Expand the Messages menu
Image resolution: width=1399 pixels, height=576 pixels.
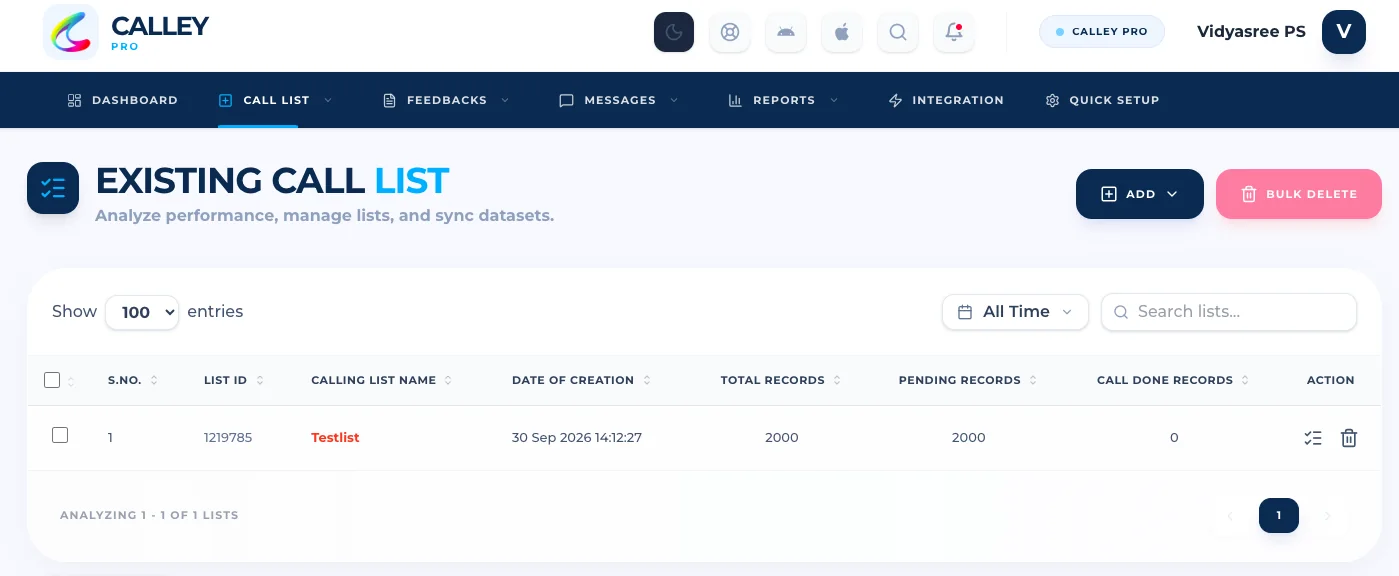coord(619,100)
